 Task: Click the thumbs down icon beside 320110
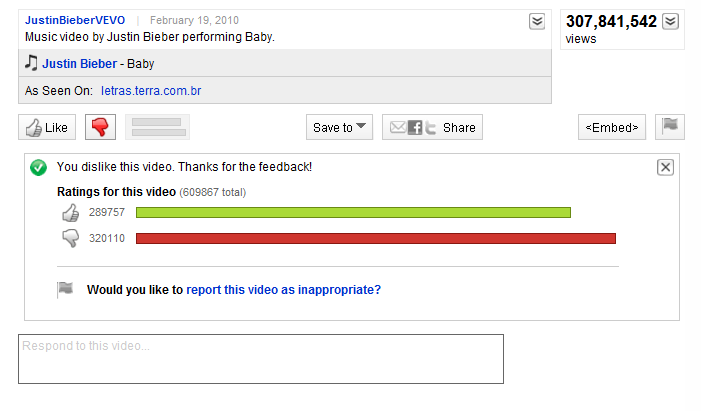[x=70, y=238]
